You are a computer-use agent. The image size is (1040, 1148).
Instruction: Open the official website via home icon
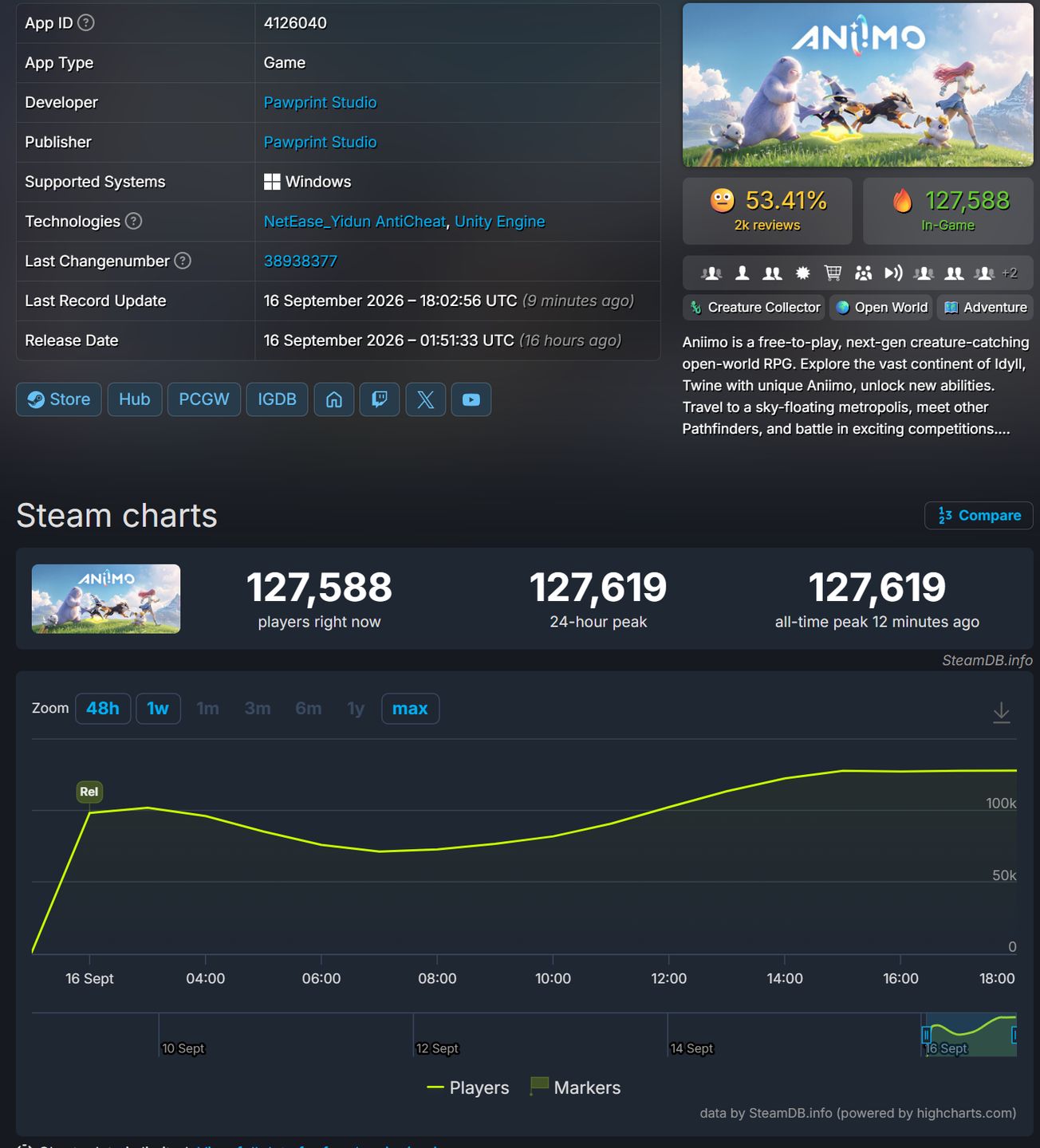(x=334, y=399)
